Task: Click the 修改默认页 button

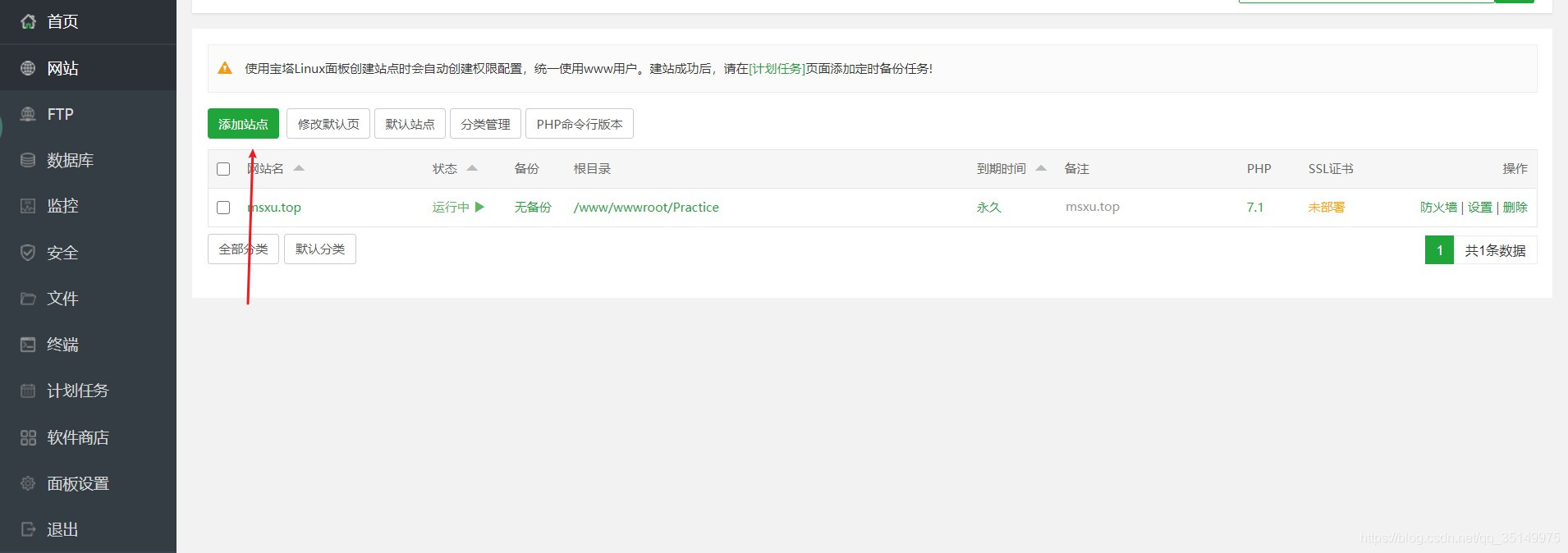Action: (328, 124)
